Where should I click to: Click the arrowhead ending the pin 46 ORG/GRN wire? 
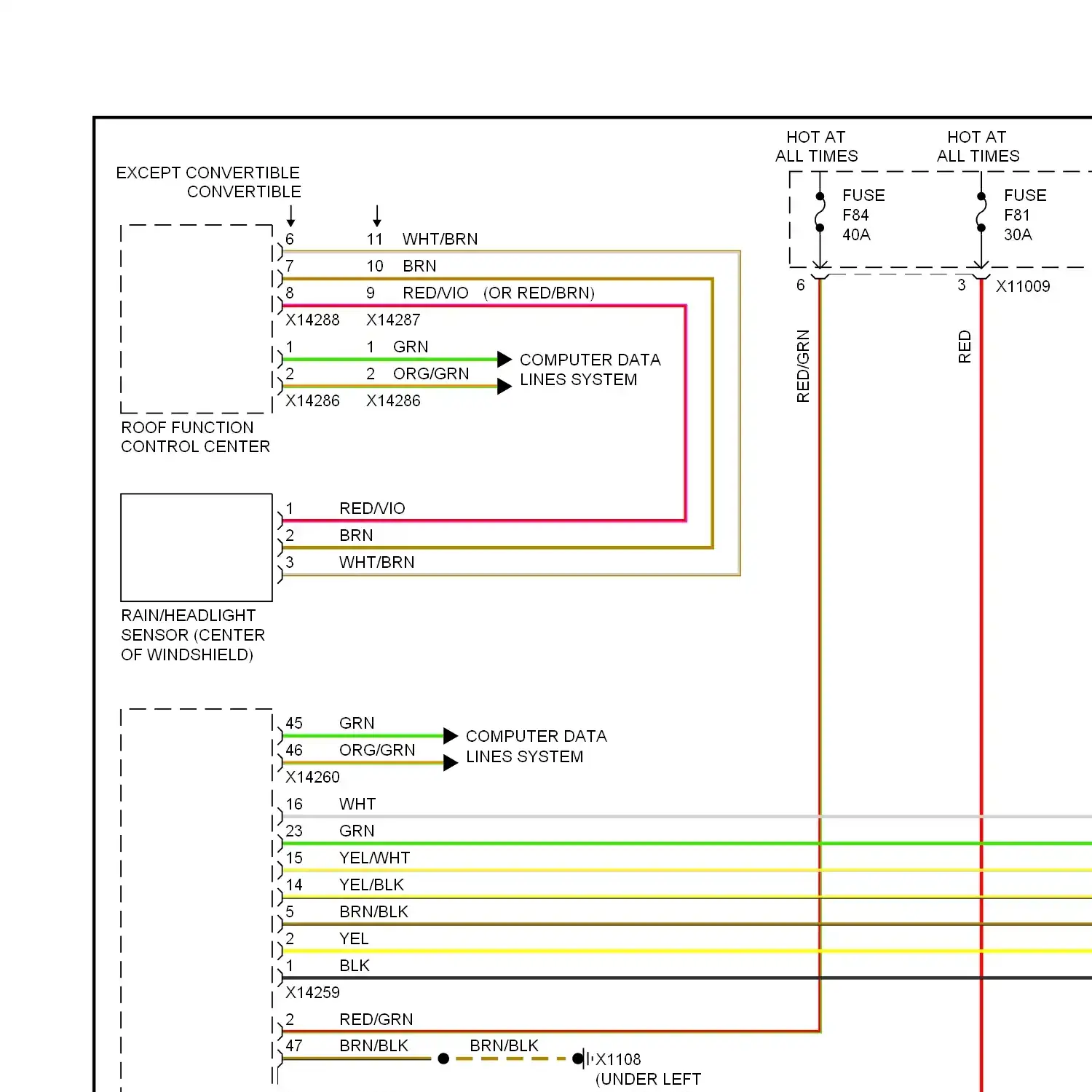(451, 762)
